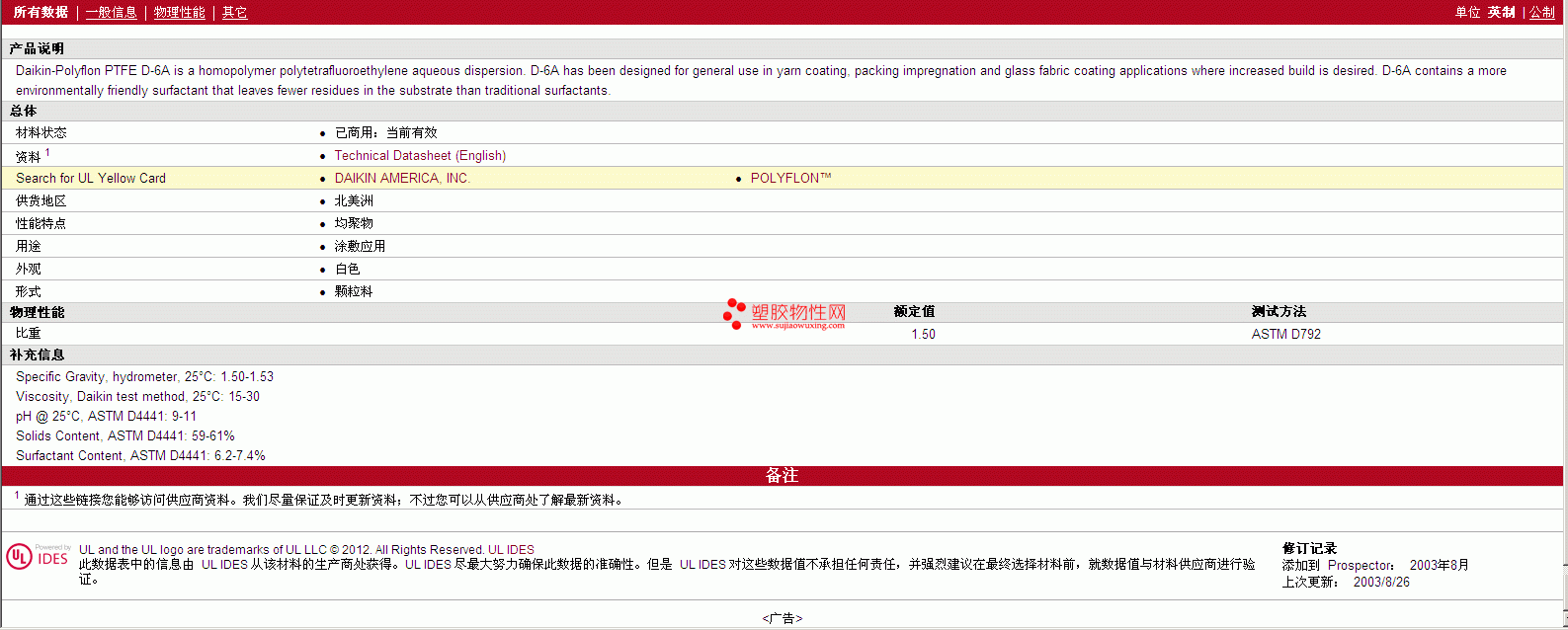Select the 均聚物 value

coord(354,224)
